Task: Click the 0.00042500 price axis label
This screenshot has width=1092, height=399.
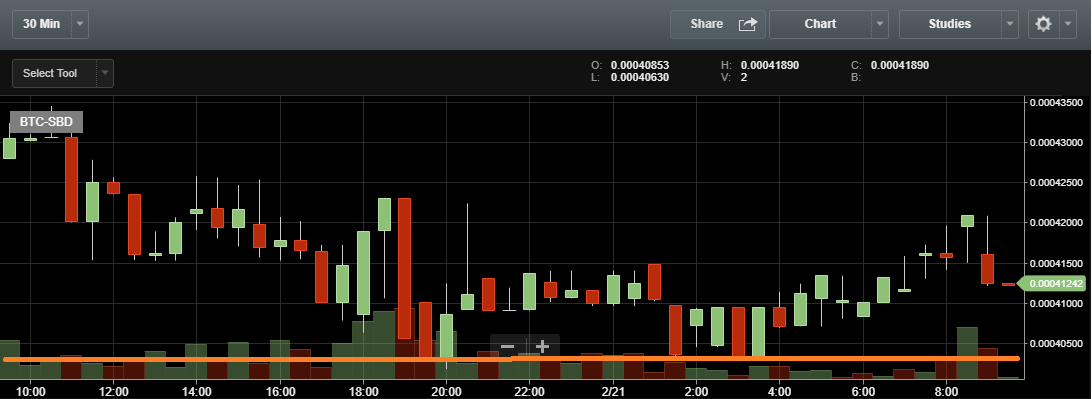Action: coord(1056,182)
